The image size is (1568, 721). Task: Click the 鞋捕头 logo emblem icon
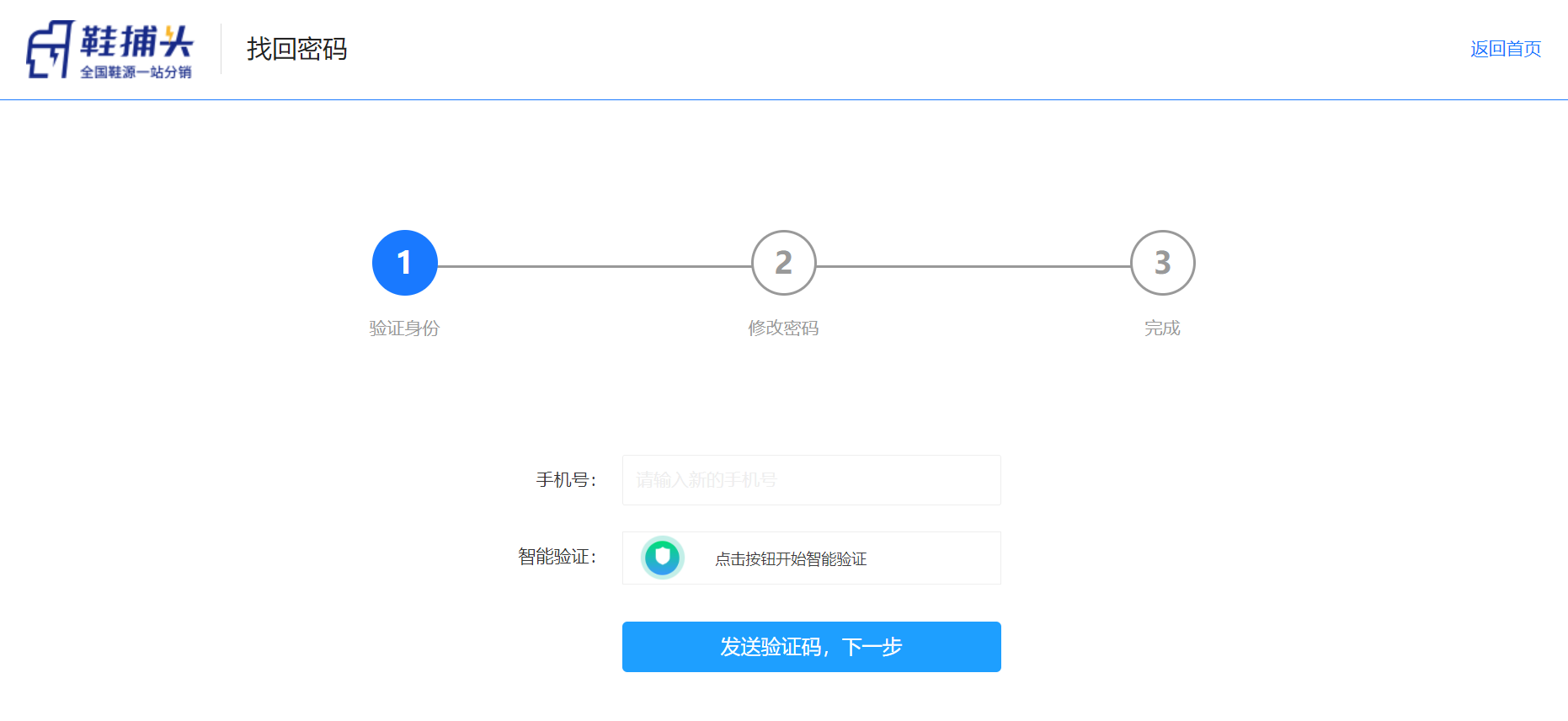click(50, 50)
